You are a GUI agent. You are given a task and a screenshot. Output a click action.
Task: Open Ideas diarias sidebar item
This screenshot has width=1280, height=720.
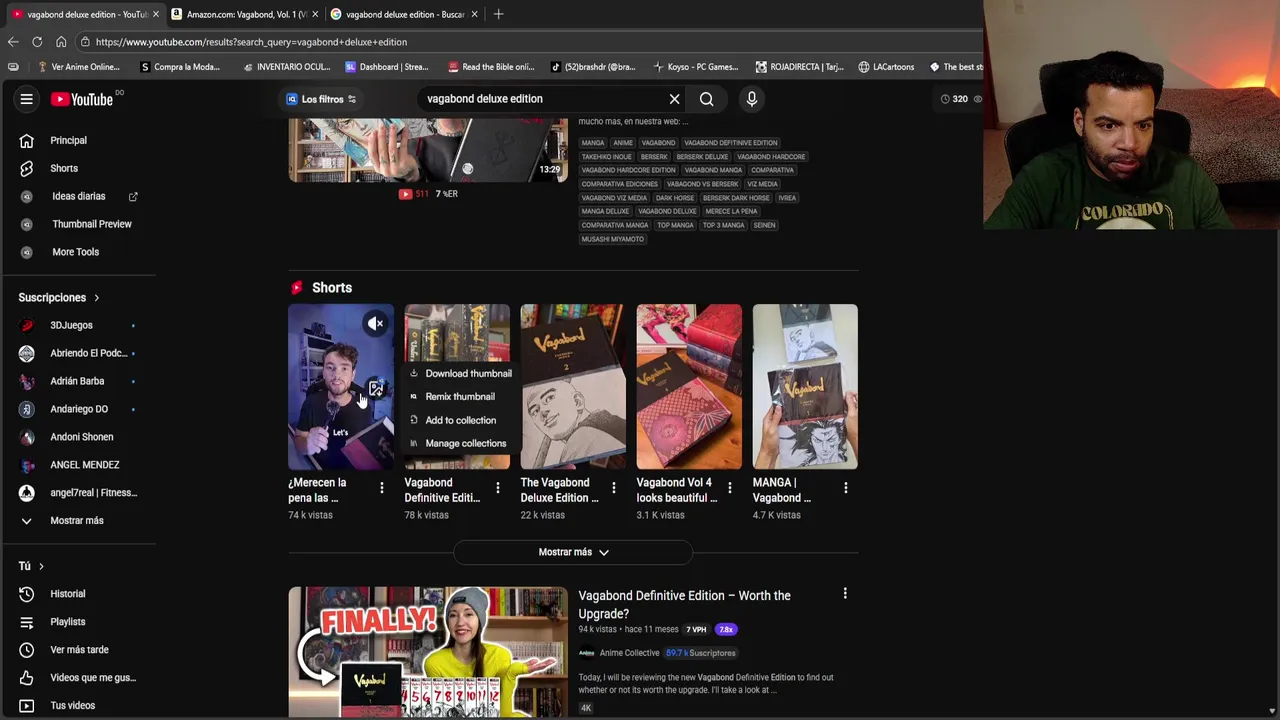pos(78,196)
